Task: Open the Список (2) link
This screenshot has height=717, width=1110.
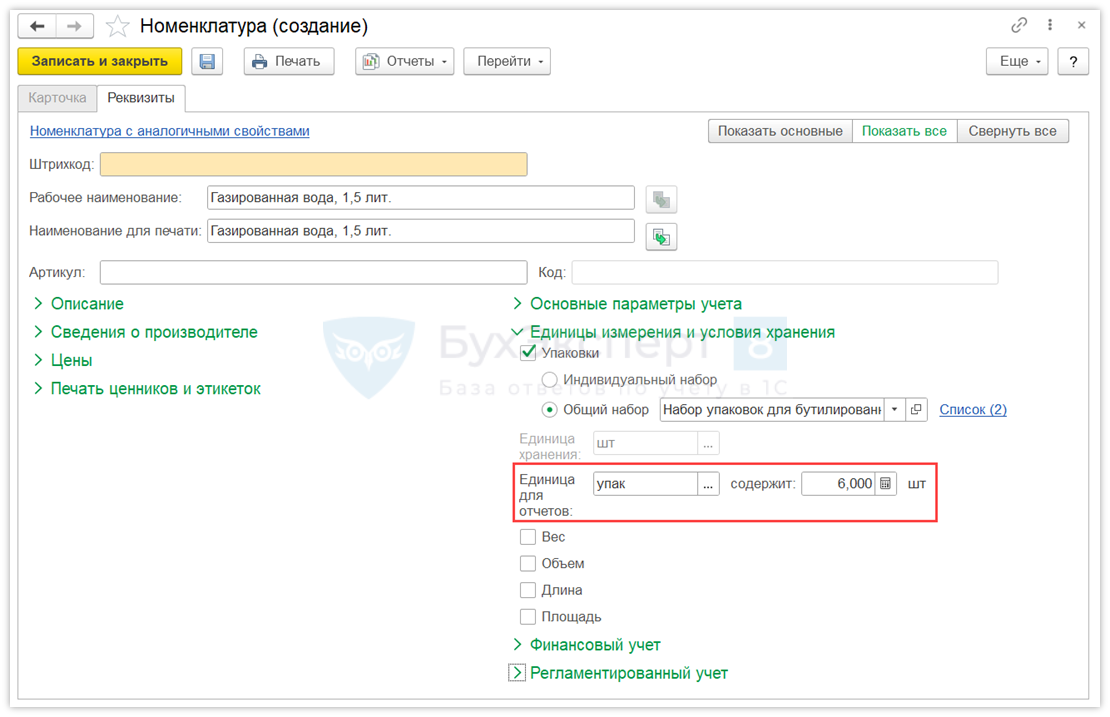Action: (x=973, y=409)
